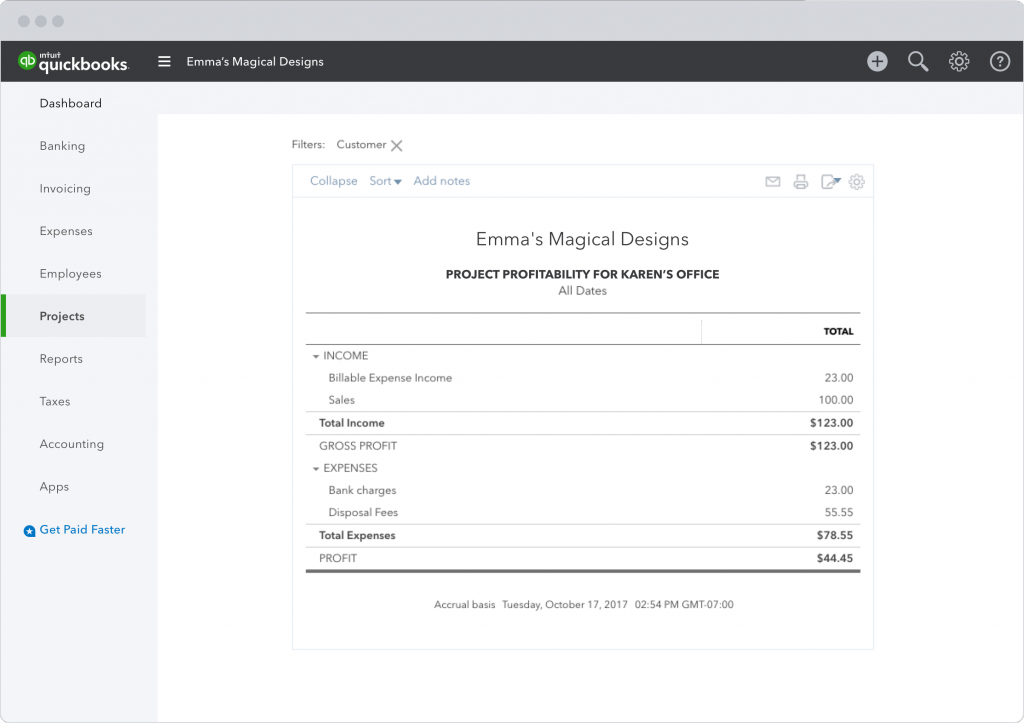The height and width of the screenshot is (723, 1024).
Task: Click GROSS PROFIT amount $123.00
Action: tap(831, 445)
